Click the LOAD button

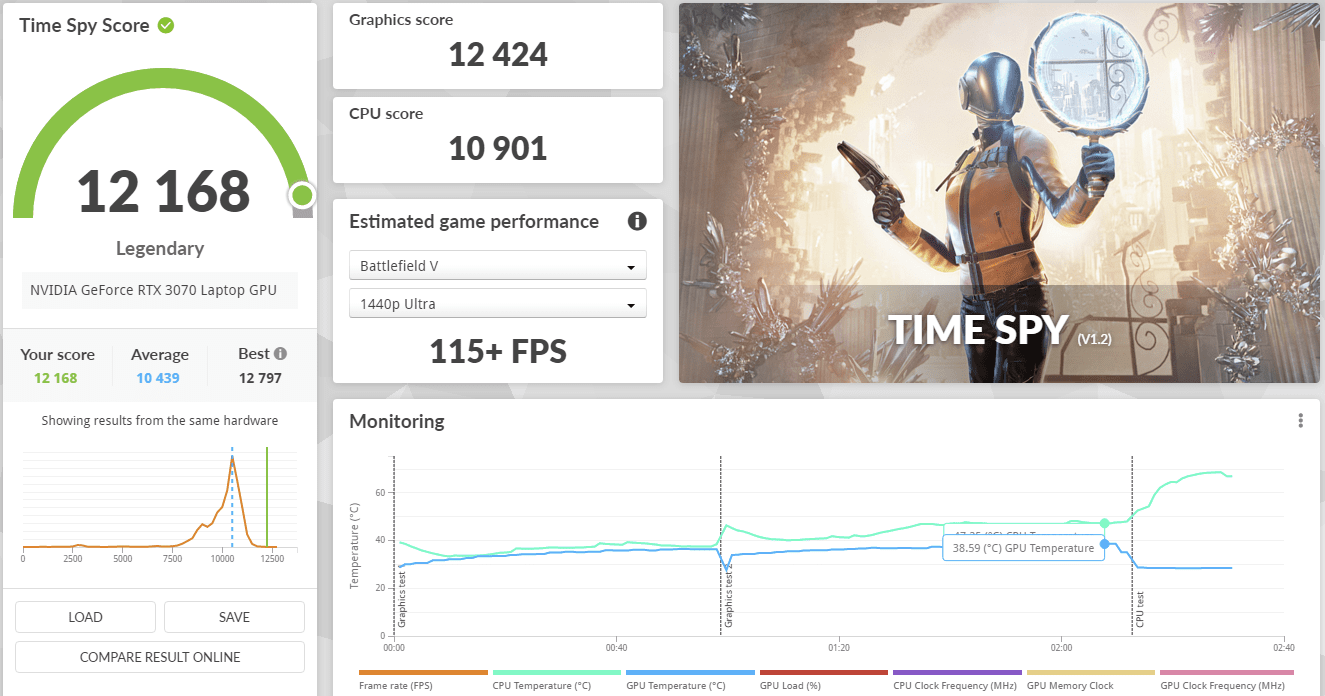click(85, 617)
